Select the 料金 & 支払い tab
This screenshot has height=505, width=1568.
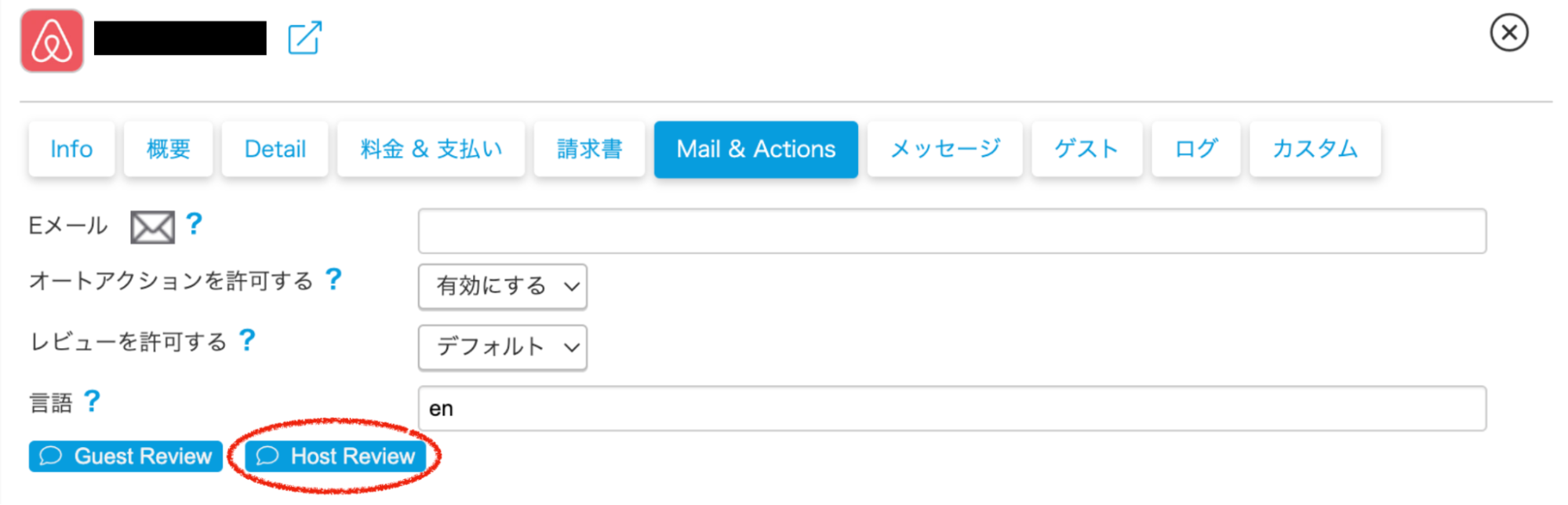coord(431,149)
